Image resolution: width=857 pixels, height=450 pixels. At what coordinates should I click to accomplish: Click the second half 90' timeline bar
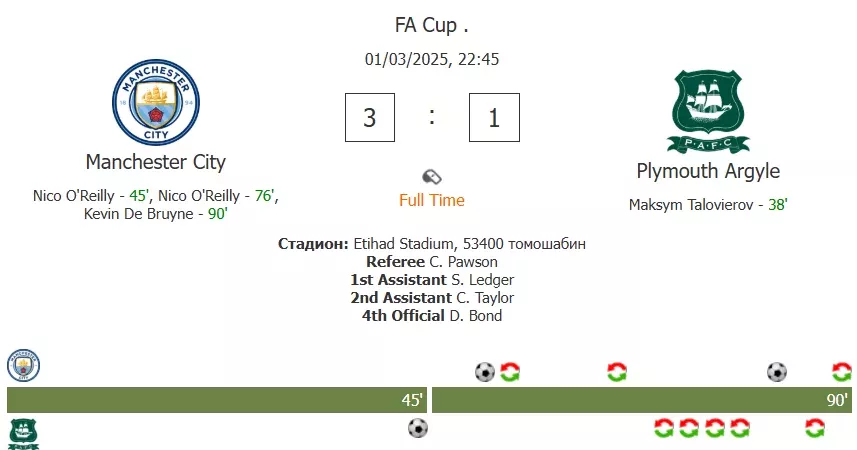(642, 400)
